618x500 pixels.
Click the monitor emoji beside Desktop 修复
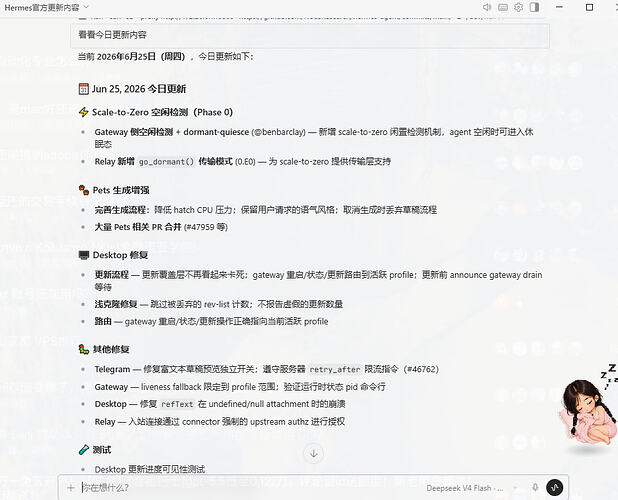coord(84,255)
